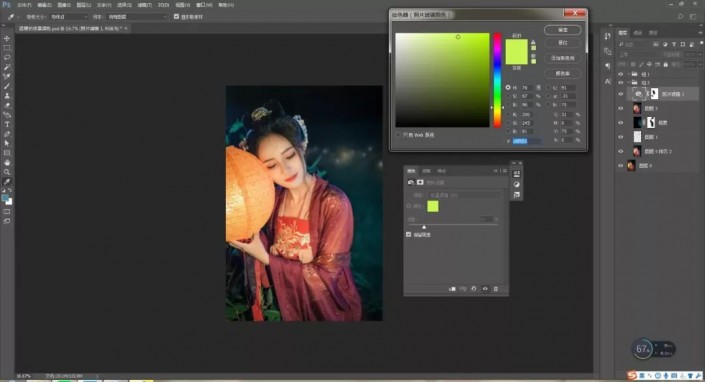Select the S saturation radio button
Screen dimensions: 705x382
pos(508,96)
